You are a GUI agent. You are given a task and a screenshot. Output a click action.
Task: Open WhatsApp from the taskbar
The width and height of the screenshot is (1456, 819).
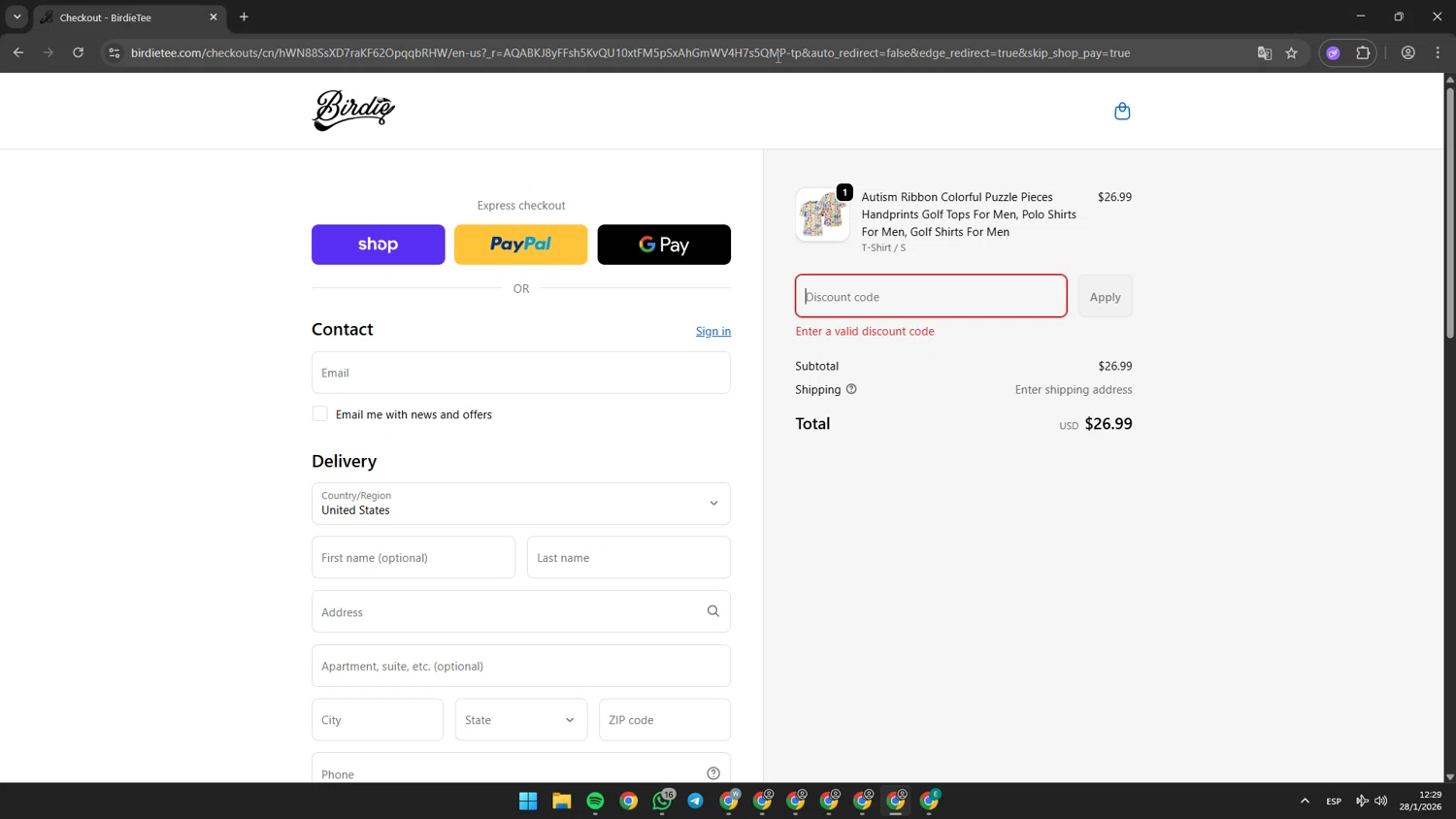click(662, 801)
